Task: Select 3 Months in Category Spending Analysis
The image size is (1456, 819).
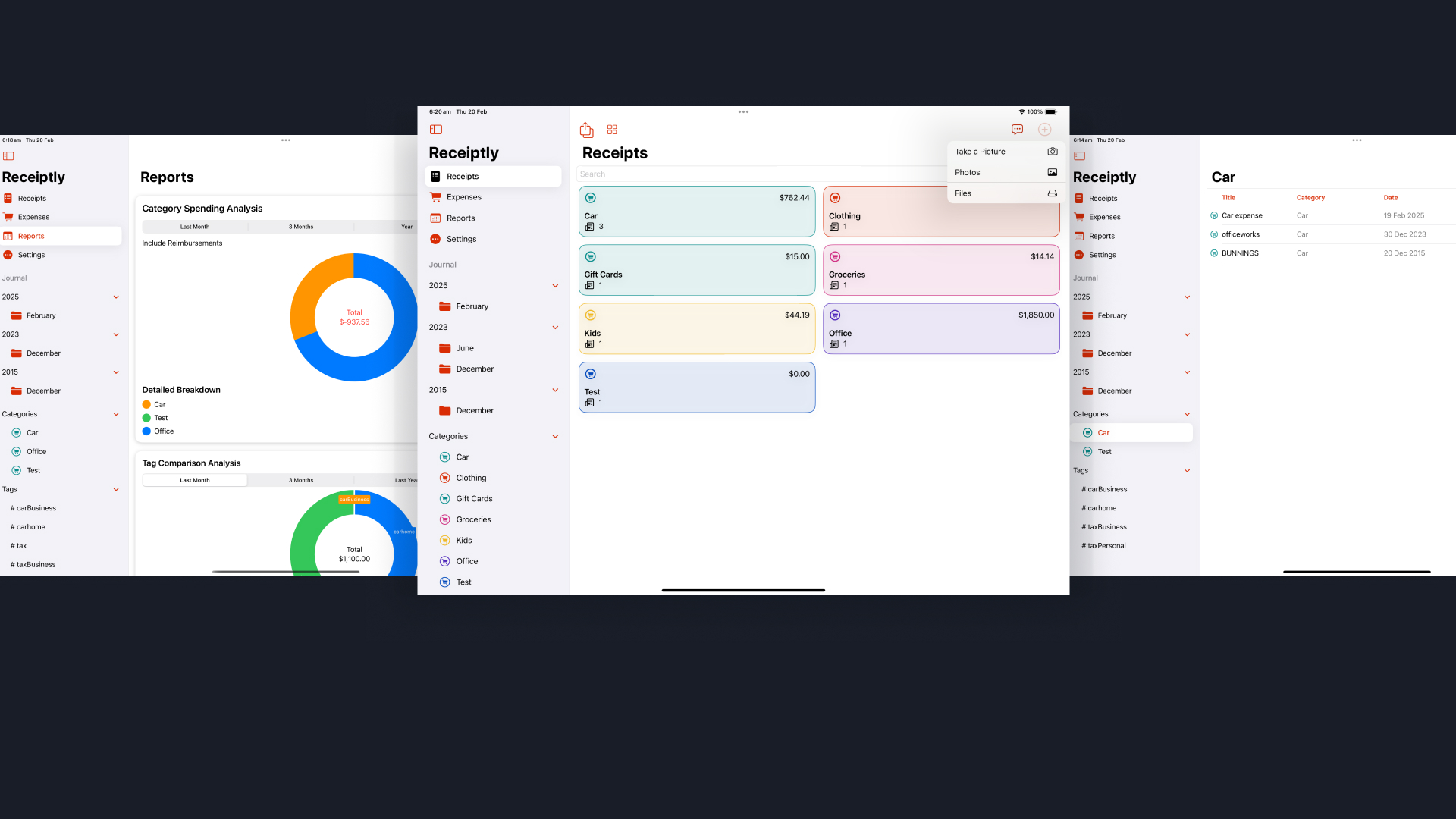Action: (300, 227)
